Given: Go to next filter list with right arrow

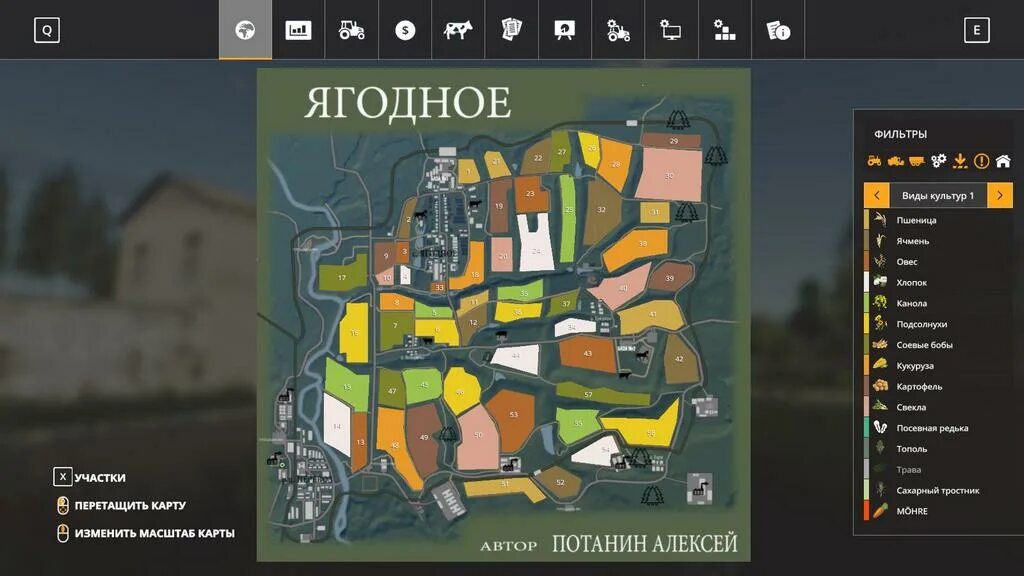Looking at the screenshot, I should point(1000,195).
